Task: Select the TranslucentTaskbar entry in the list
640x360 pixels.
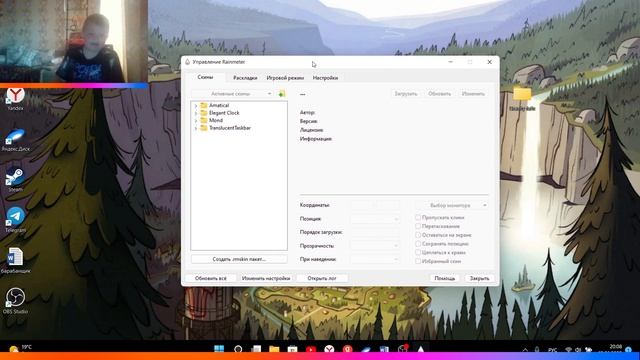Action: 230,128
